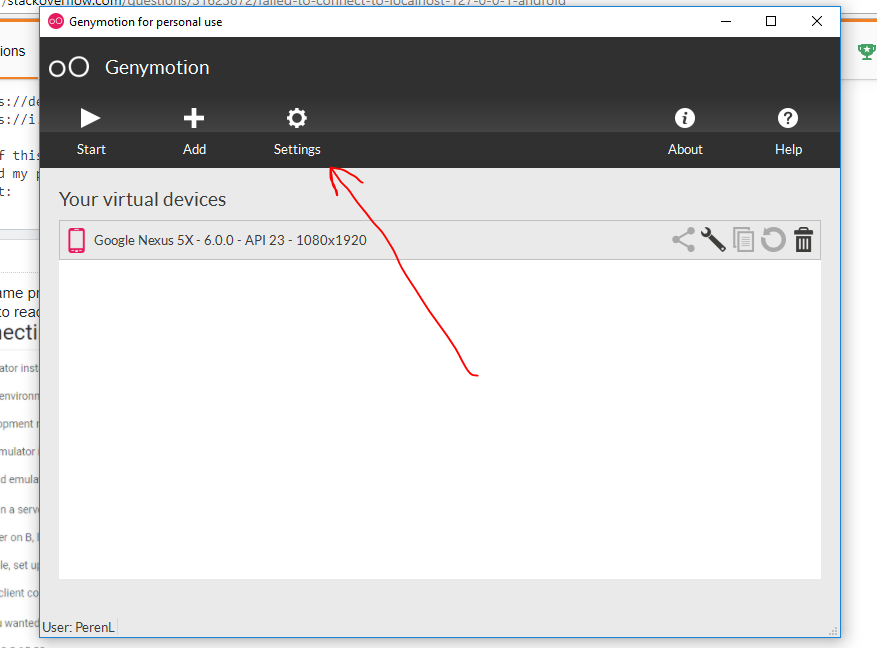Open Genymotion Settings
Viewport: 877px width, 648px height.
(297, 132)
